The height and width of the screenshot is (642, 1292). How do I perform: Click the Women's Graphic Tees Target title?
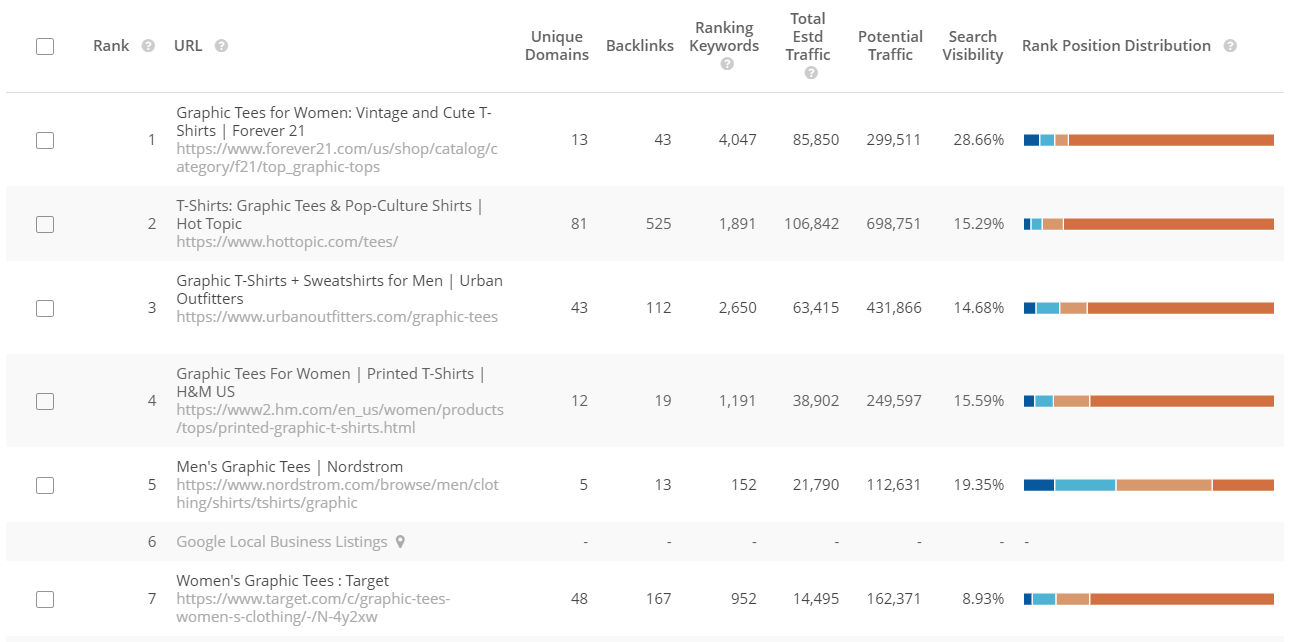pyautogui.click(x=283, y=581)
